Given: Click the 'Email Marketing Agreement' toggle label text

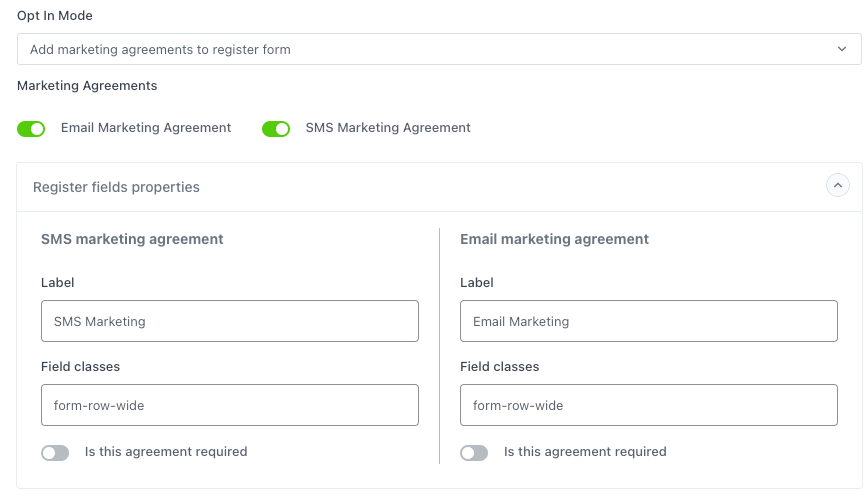Looking at the screenshot, I should tap(146, 128).
